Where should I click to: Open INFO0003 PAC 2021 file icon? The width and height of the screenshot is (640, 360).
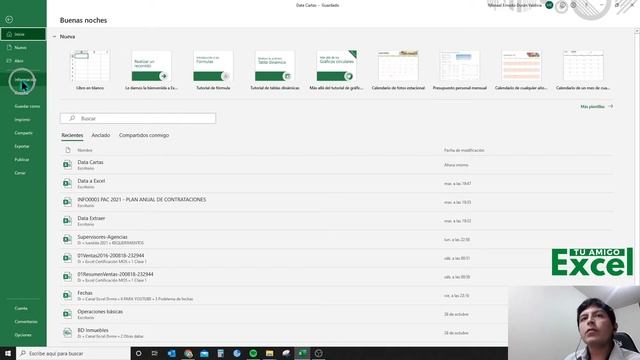[67, 202]
